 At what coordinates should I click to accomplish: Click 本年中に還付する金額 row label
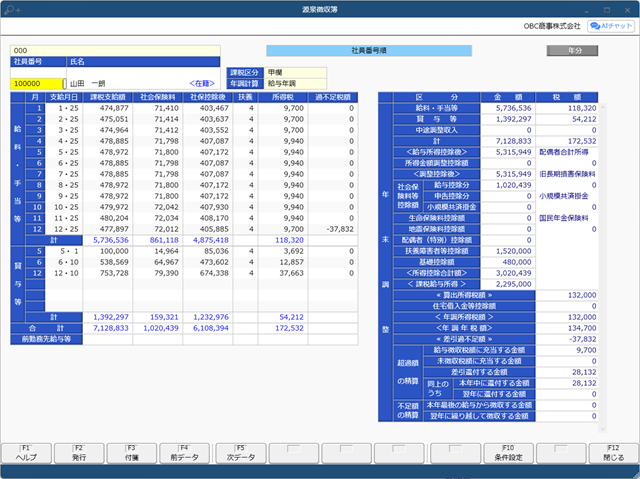[x=494, y=384]
